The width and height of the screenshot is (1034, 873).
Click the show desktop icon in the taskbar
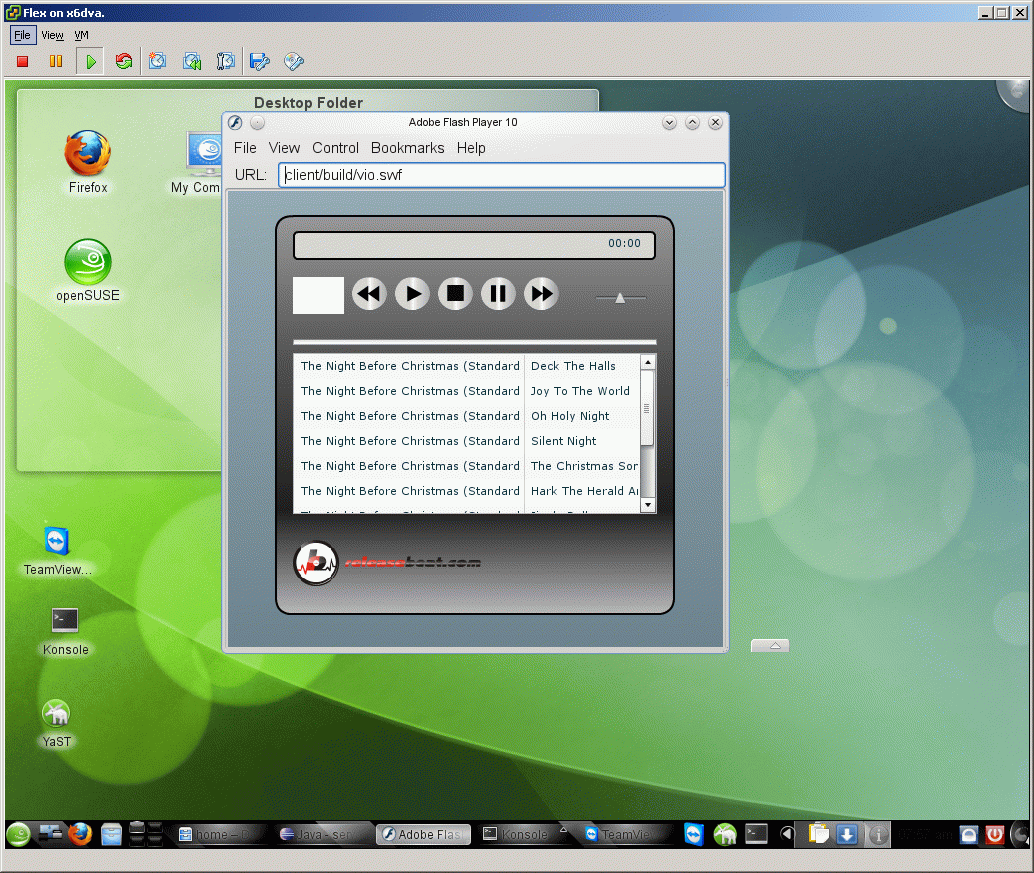point(50,833)
